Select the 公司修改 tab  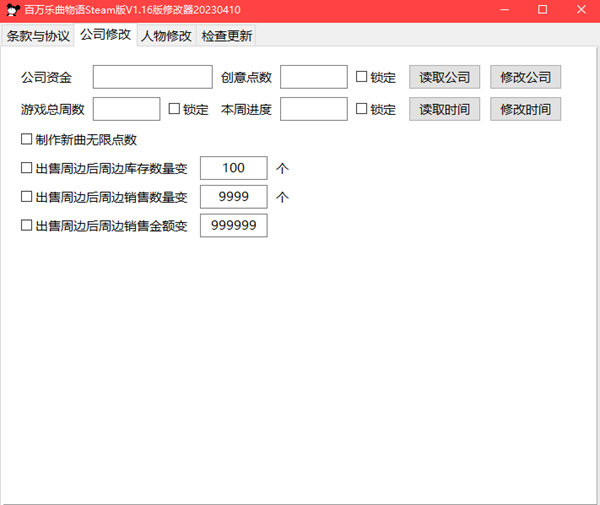click(106, 35)
